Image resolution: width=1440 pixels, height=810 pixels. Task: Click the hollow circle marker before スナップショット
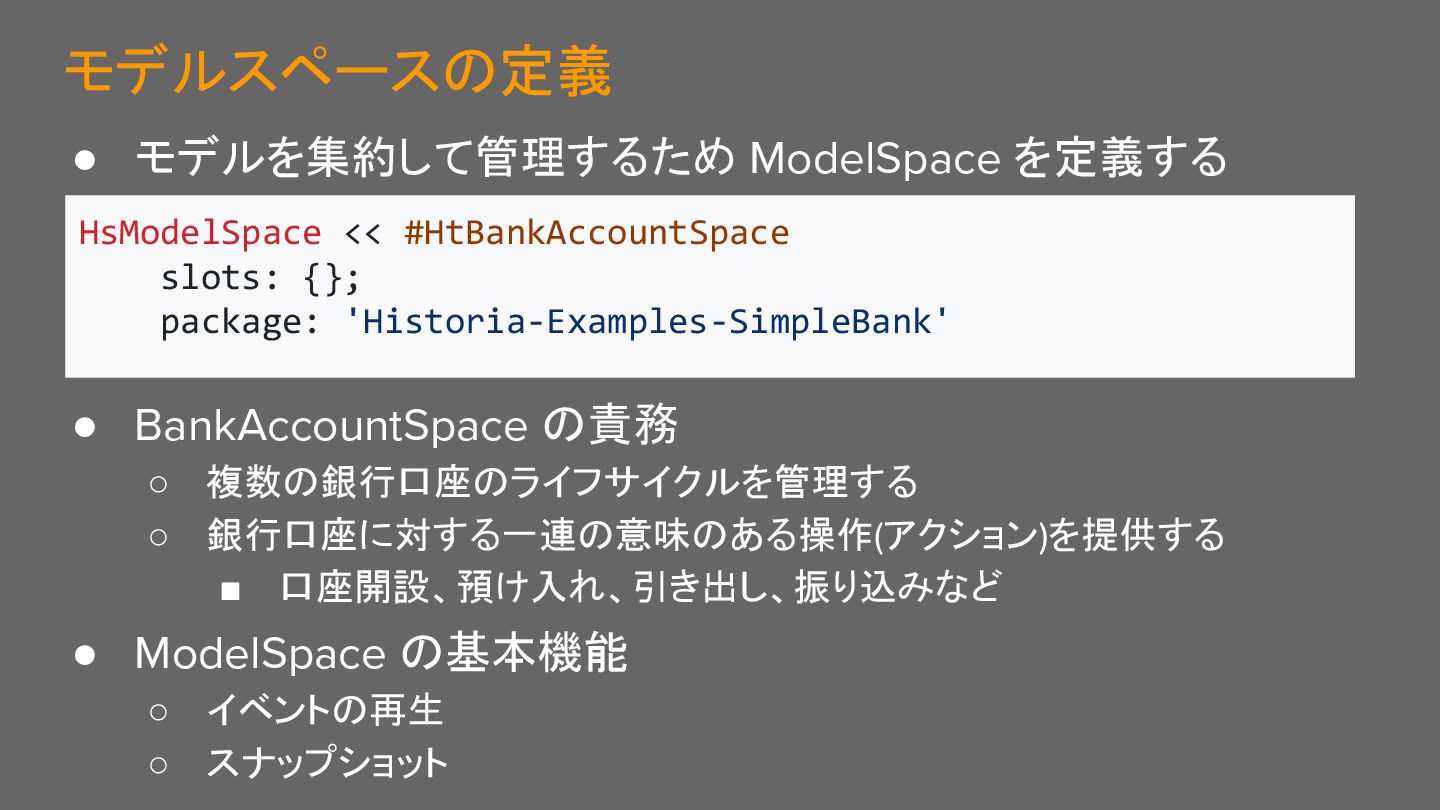pos(160,766)
